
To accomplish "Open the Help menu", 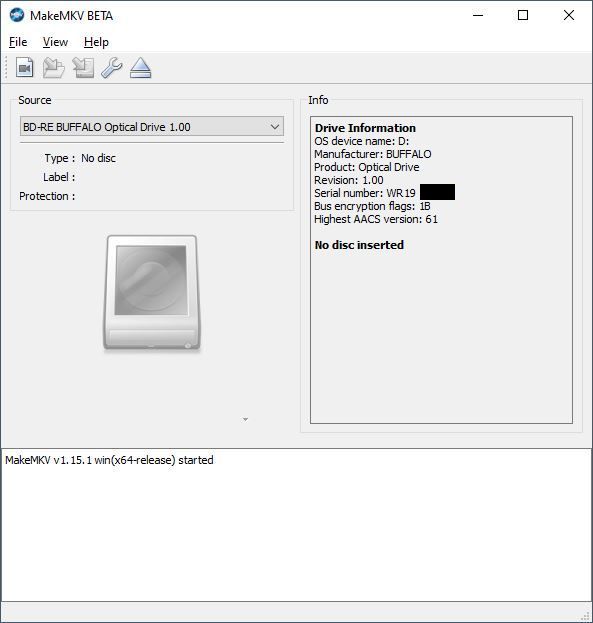I will pyautogui.click(x=96, y=42).
